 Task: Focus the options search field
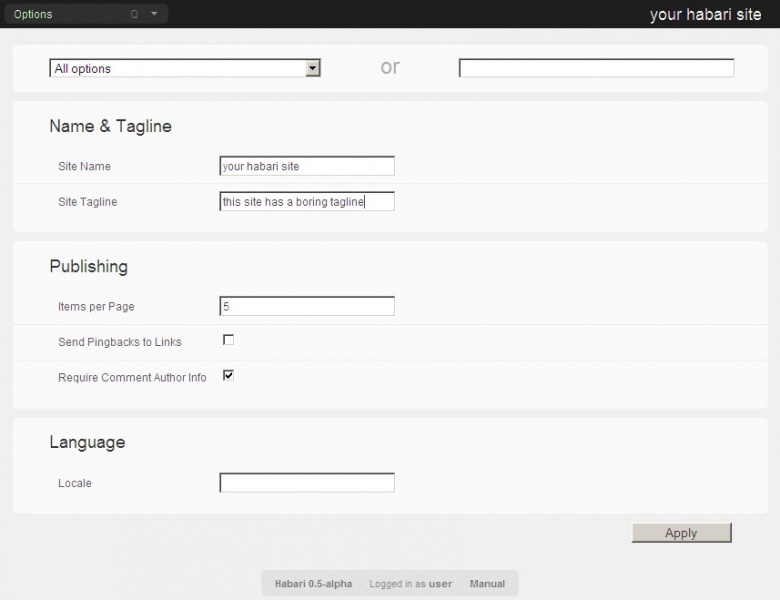(x=596, y=68)
